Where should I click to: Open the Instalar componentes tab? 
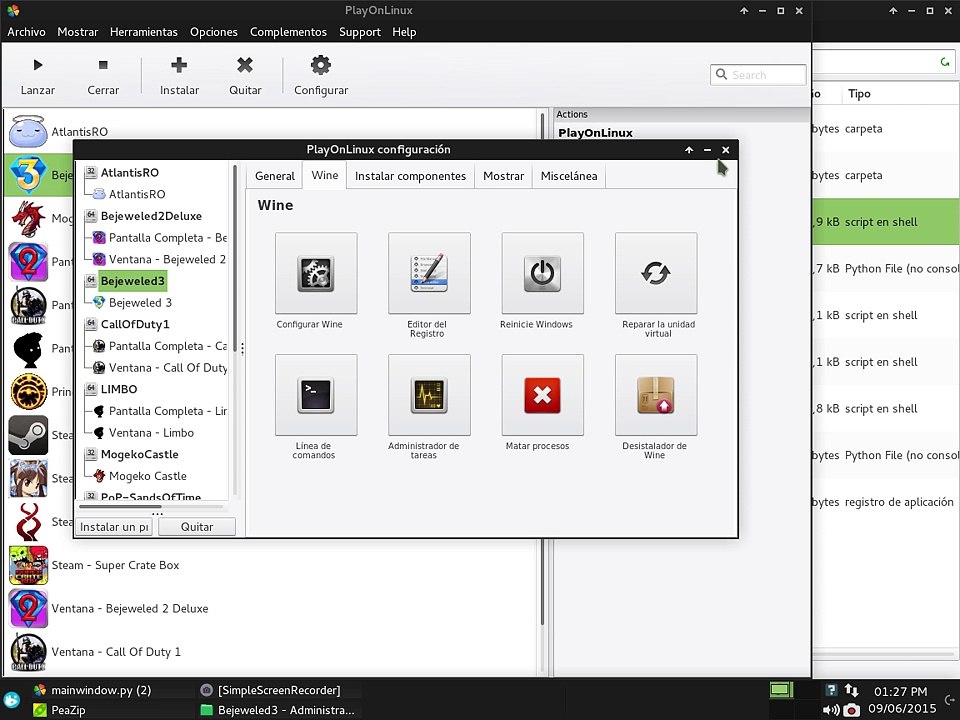pos(410,176)
